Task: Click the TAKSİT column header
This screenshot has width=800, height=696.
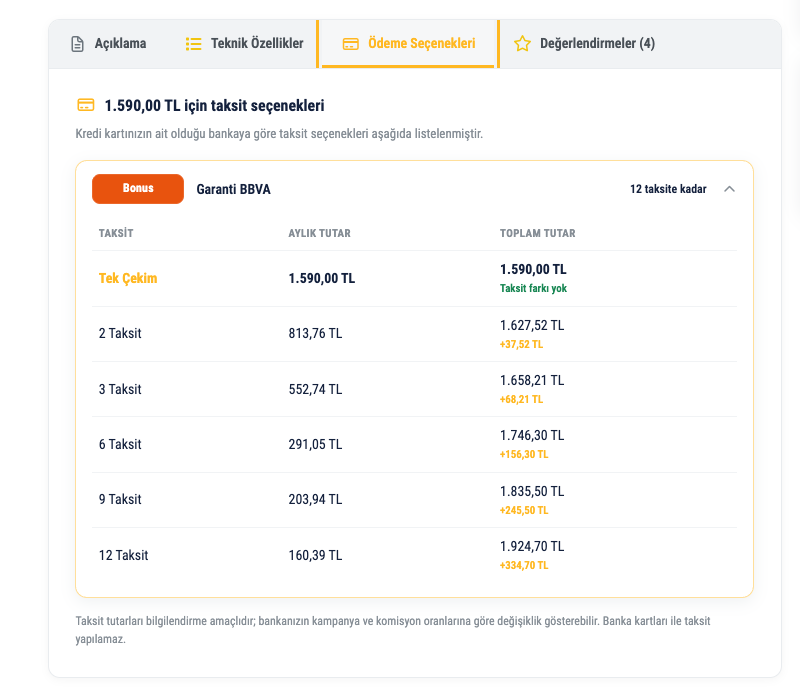Action: 116,233
